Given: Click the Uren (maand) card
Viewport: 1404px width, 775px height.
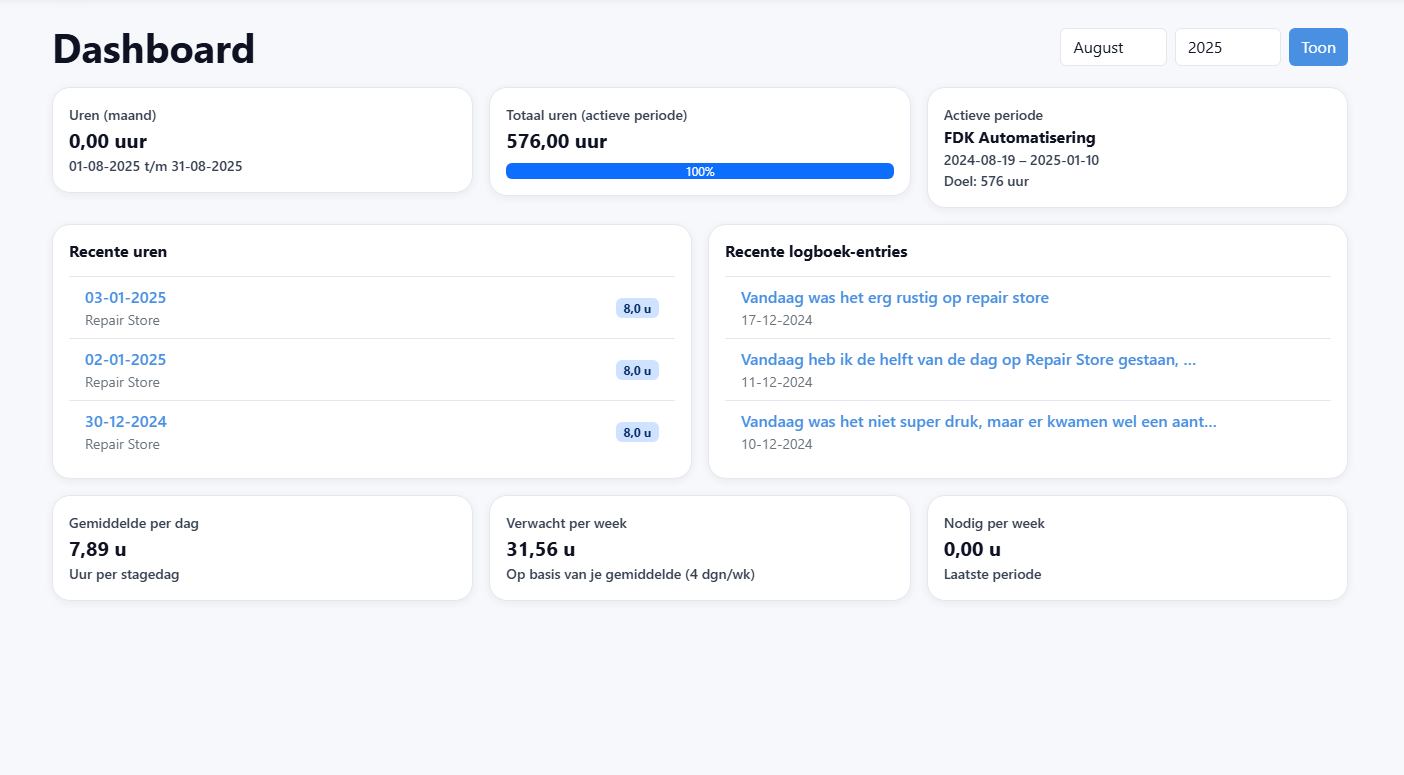Looking at the screenshot, I should [262, 140].
